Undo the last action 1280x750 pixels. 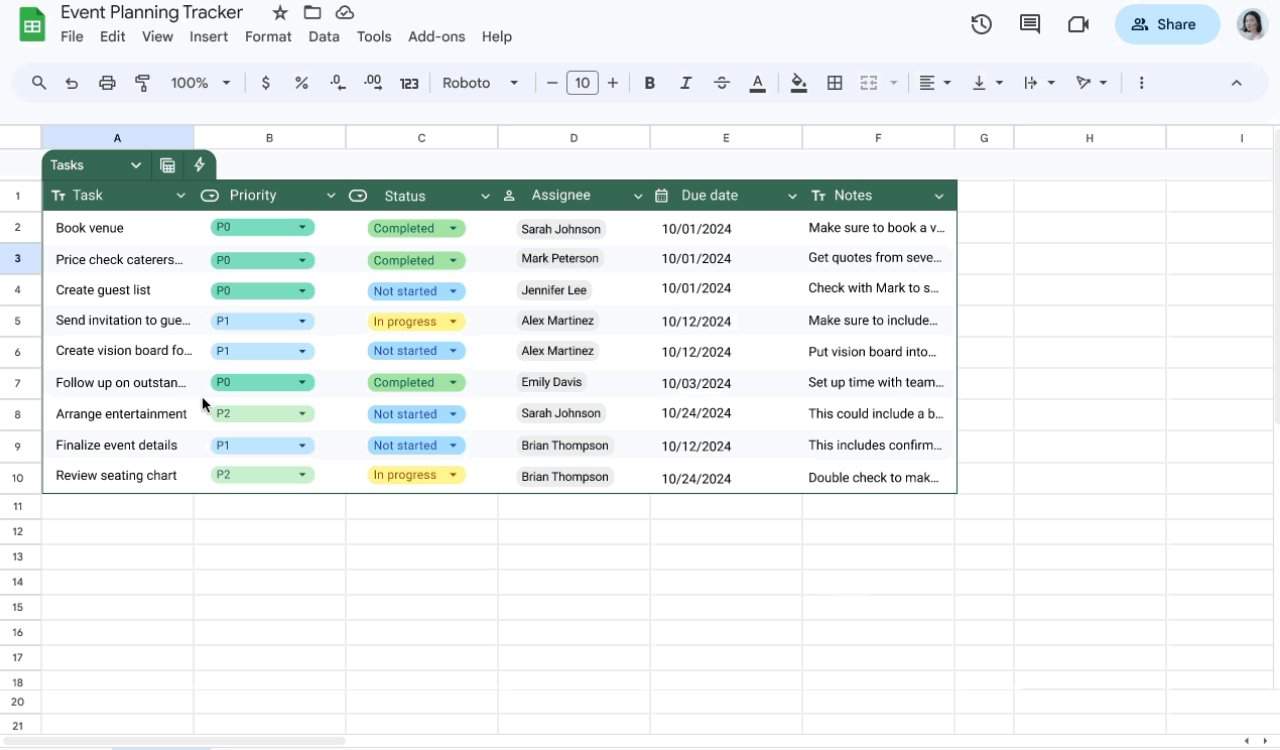[72, 83]
